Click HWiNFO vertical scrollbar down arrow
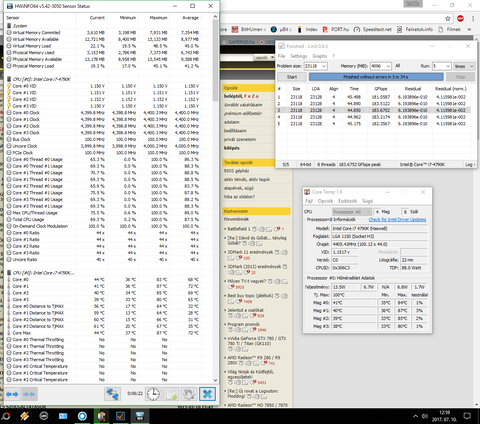The image size is (480, 424). (215, 380)
